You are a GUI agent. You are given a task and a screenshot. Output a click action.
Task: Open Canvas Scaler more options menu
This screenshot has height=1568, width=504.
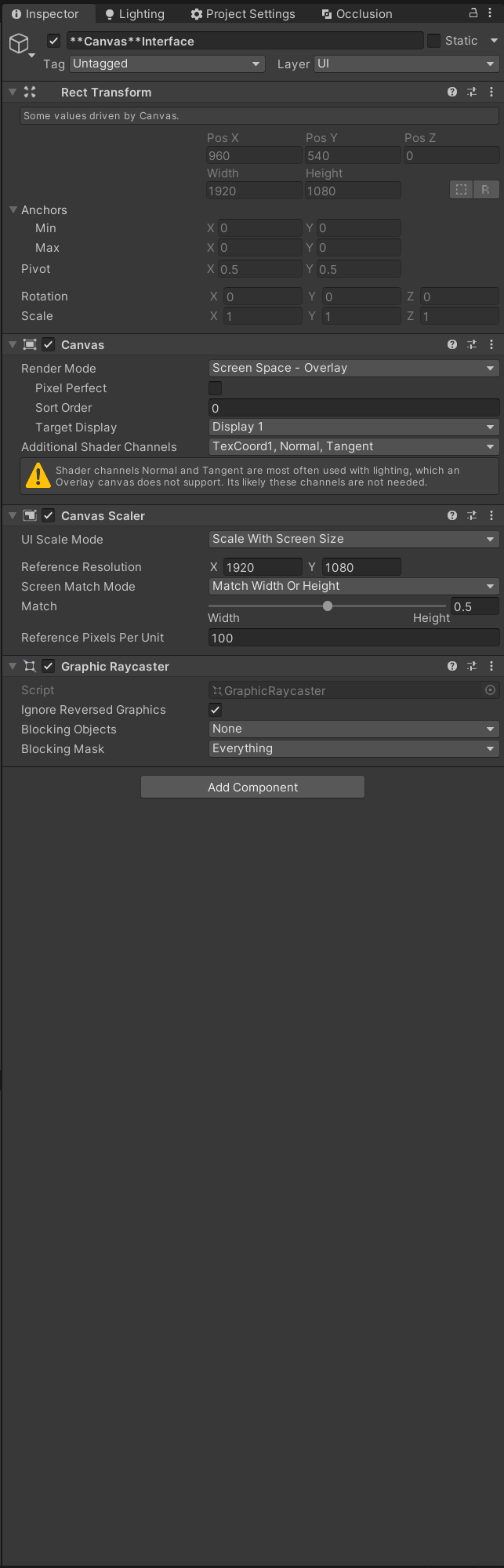[x=491, y=515]
